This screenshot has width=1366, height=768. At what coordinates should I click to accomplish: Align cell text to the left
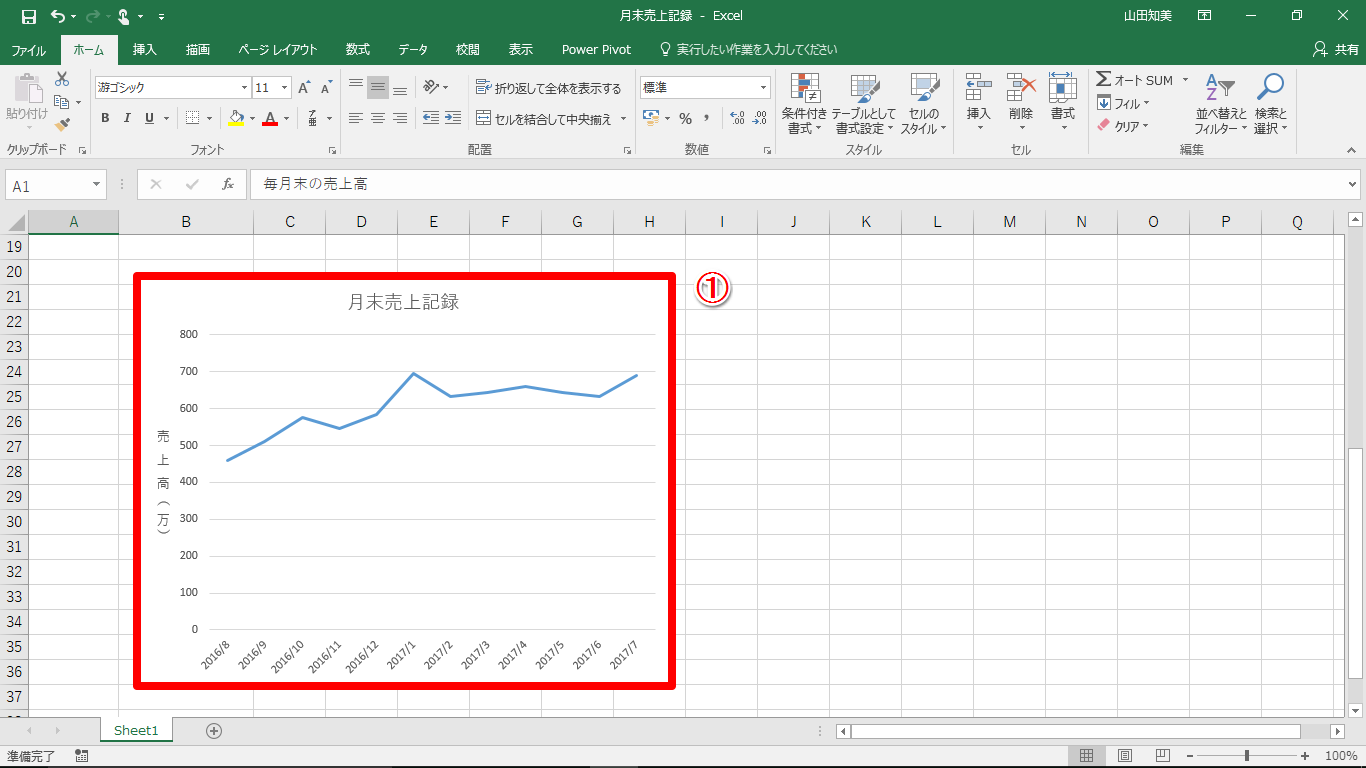pos(356,118)
